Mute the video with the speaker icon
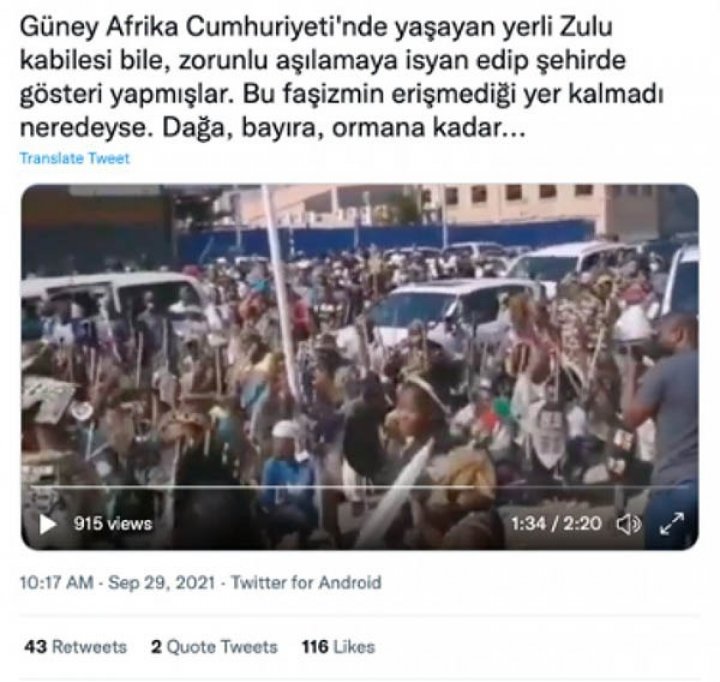This screenshot has height=682, width=720. [628, 524]
